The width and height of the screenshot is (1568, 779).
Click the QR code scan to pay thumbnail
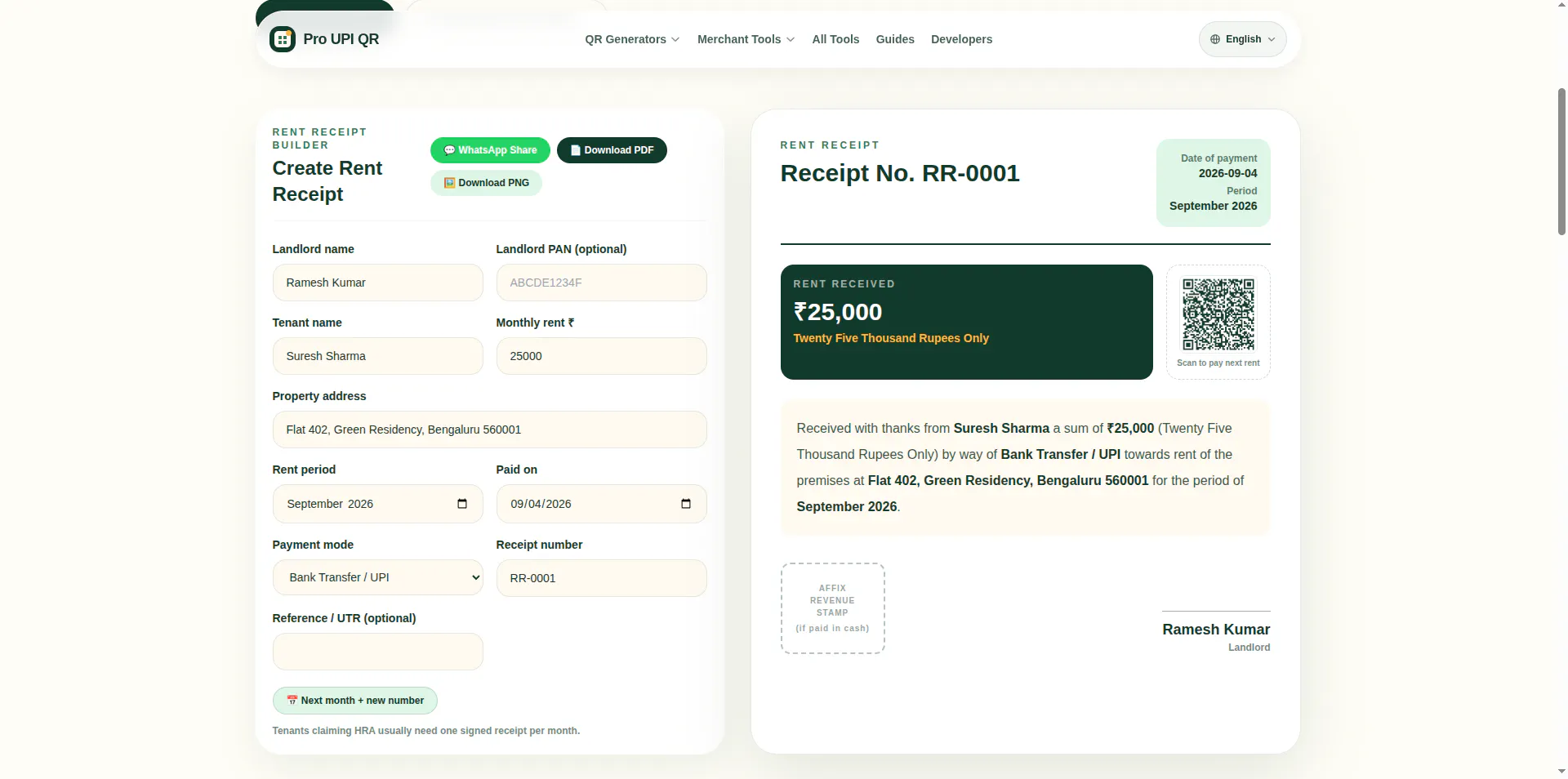(1218, 314)
